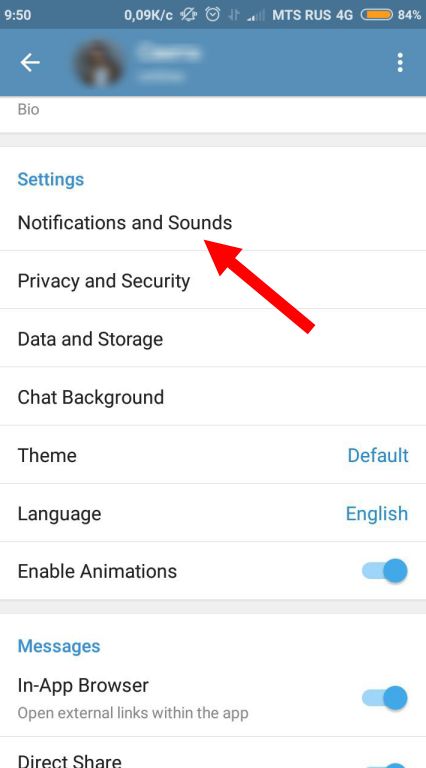Tap the signal strength bars icon

click(256, 15)
